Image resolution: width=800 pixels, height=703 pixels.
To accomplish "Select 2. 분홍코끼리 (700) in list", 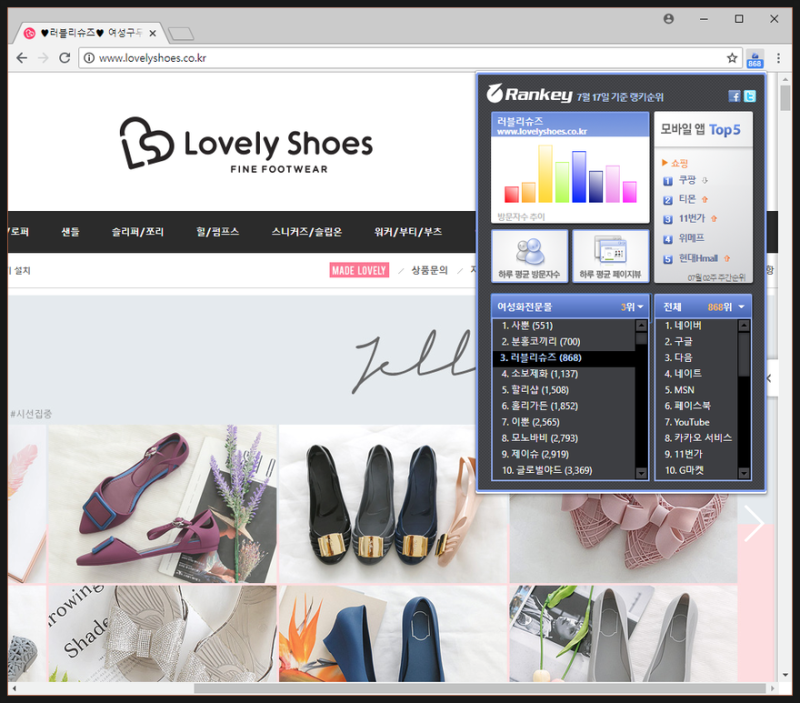I will click(563, 341).
